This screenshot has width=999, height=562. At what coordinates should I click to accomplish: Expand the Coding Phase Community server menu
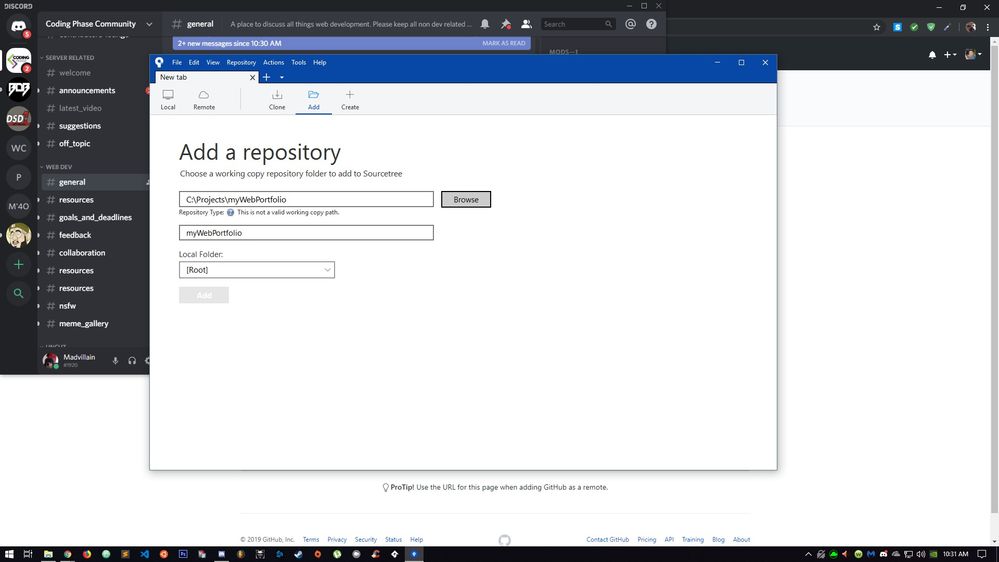[x=149, y=24]
